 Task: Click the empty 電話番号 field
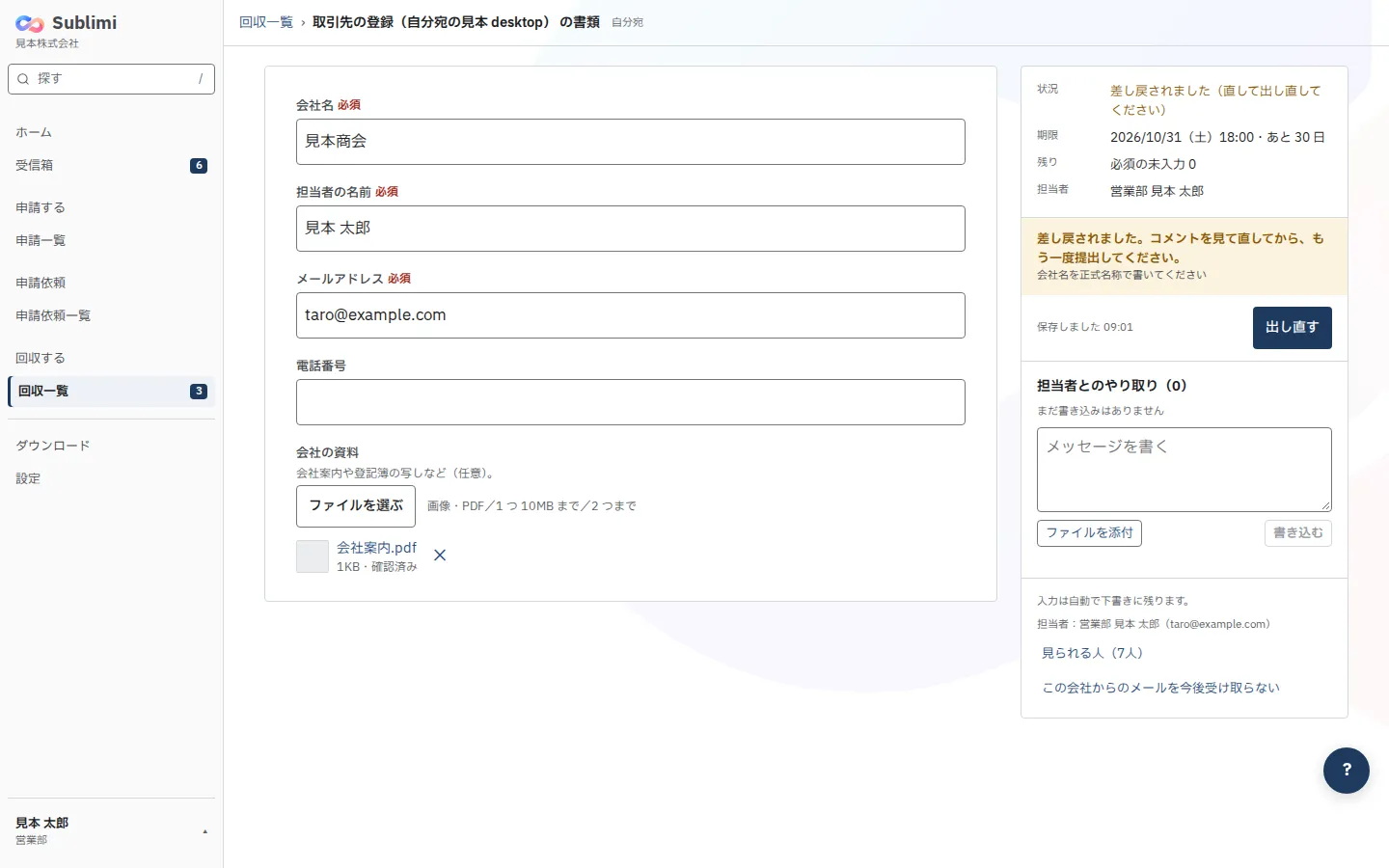[x=631, y=402]
